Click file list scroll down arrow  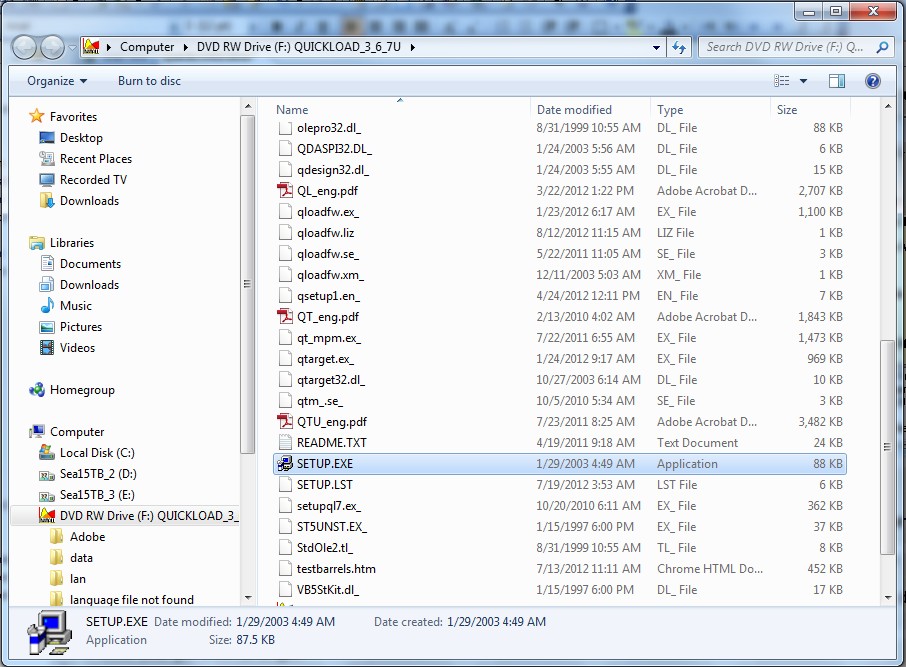pyautogui.click(x=888, y=598)
